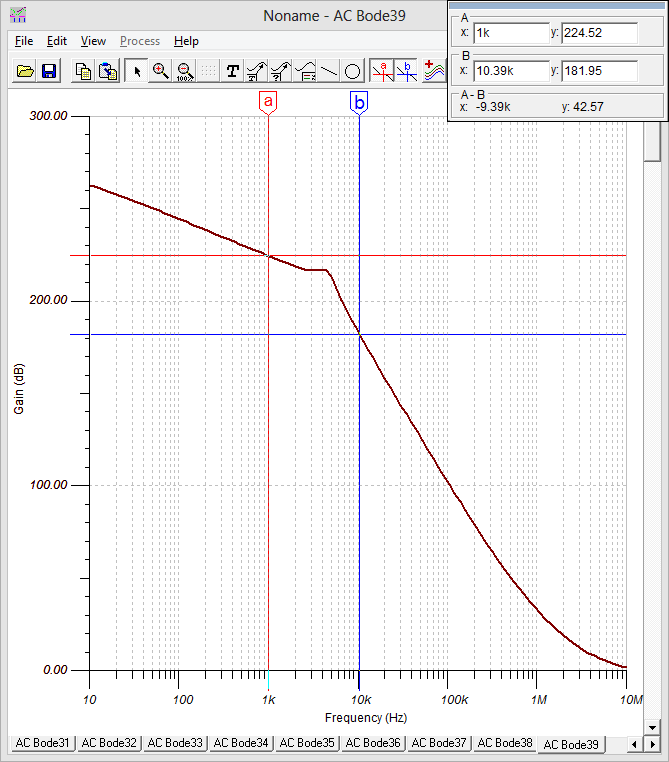The height and width of the screenshot is (762, 669).
Task: Save the diagram with the floppy disk icon
Action: click(x=49, y=71)
